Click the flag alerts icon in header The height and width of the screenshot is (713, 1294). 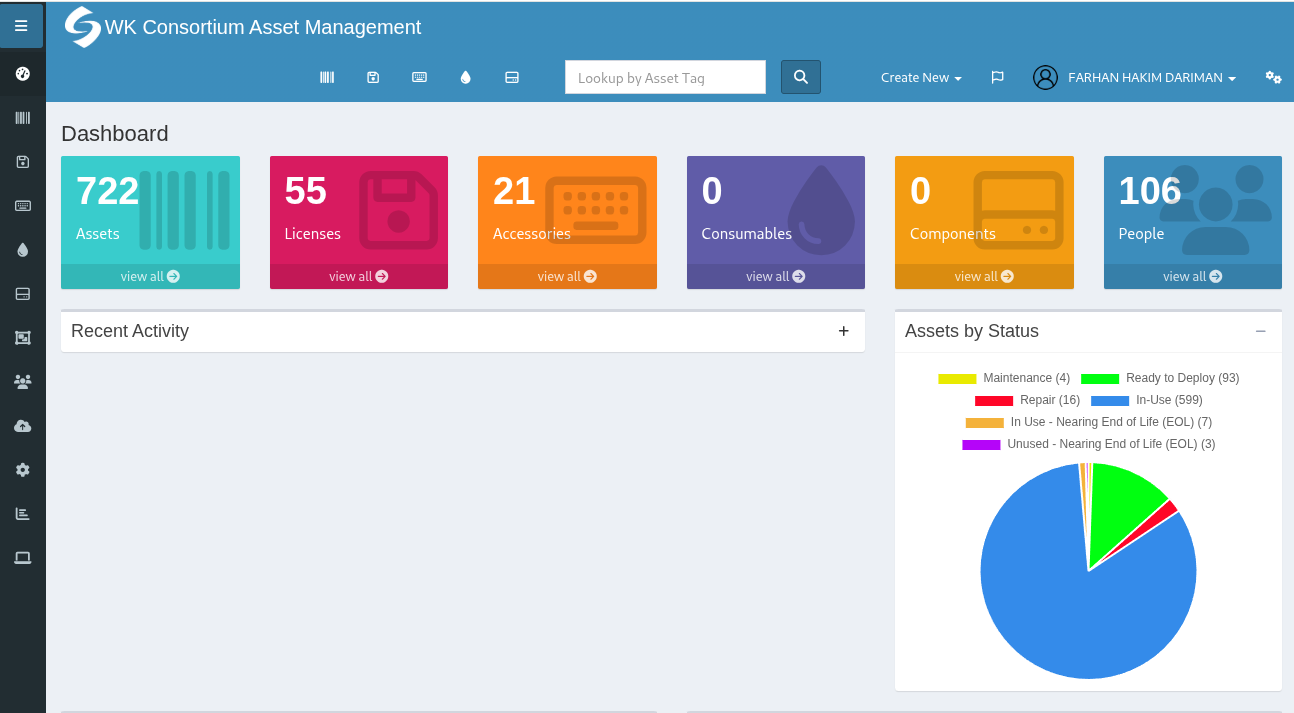[997, 77]
